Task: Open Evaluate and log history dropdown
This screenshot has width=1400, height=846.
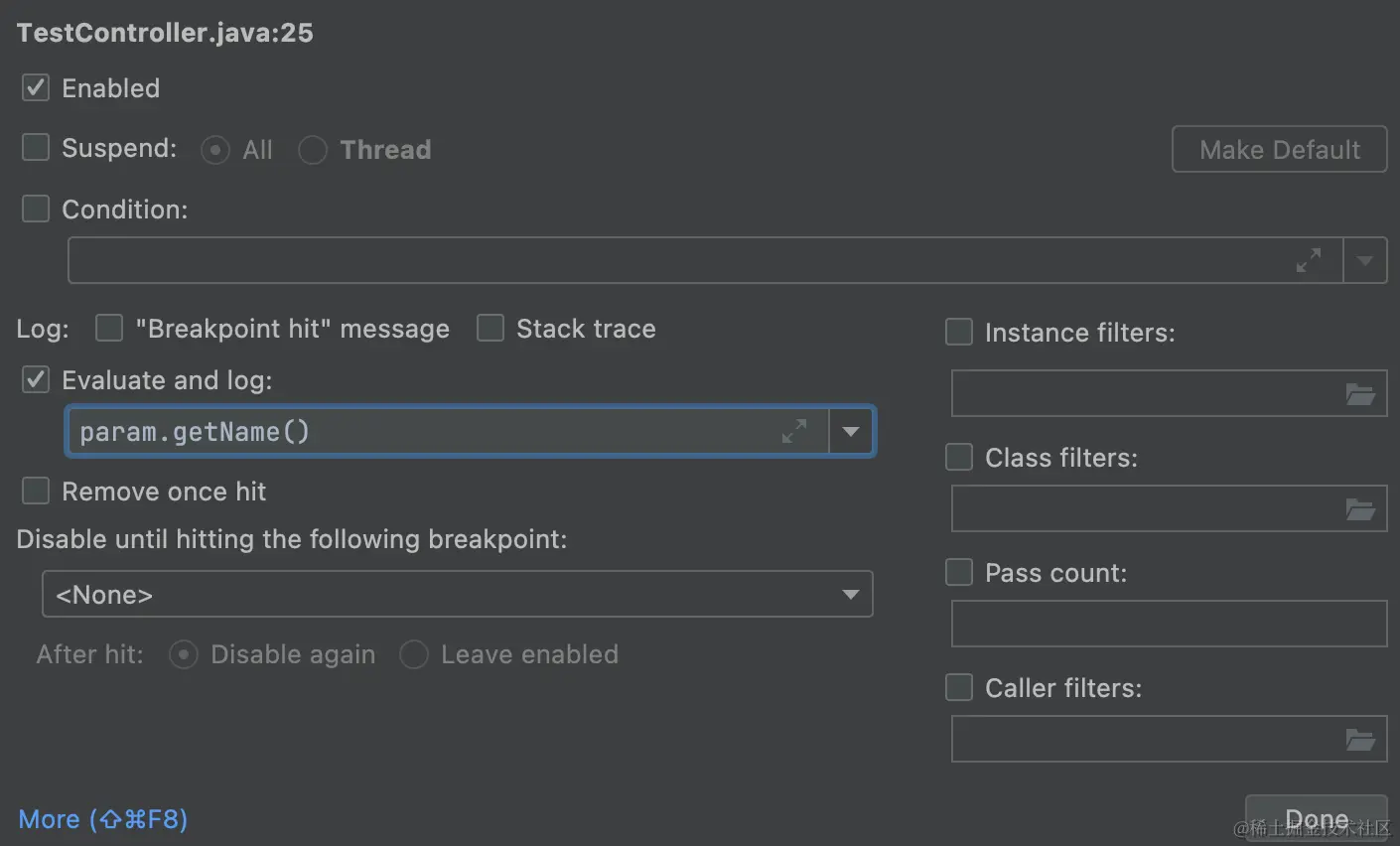Action: click(851, 431)
